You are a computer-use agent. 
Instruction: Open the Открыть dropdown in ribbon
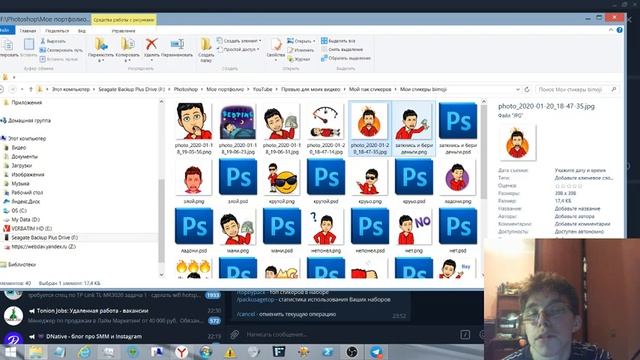pos(301,41)
